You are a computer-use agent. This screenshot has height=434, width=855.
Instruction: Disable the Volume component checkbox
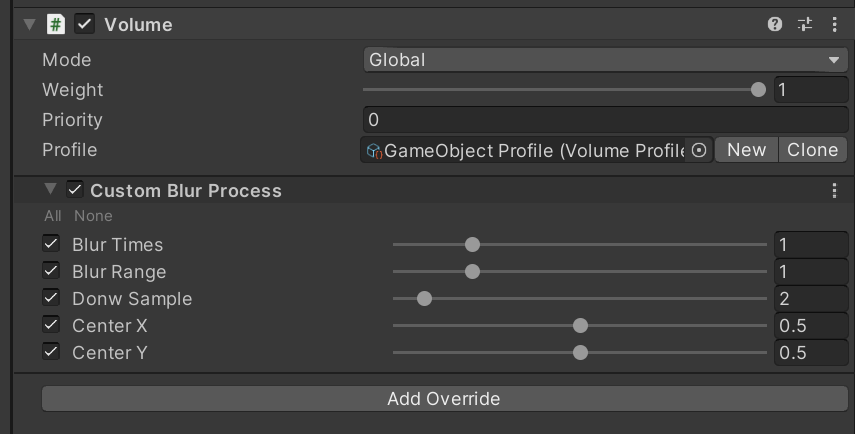tap(85, 24)
